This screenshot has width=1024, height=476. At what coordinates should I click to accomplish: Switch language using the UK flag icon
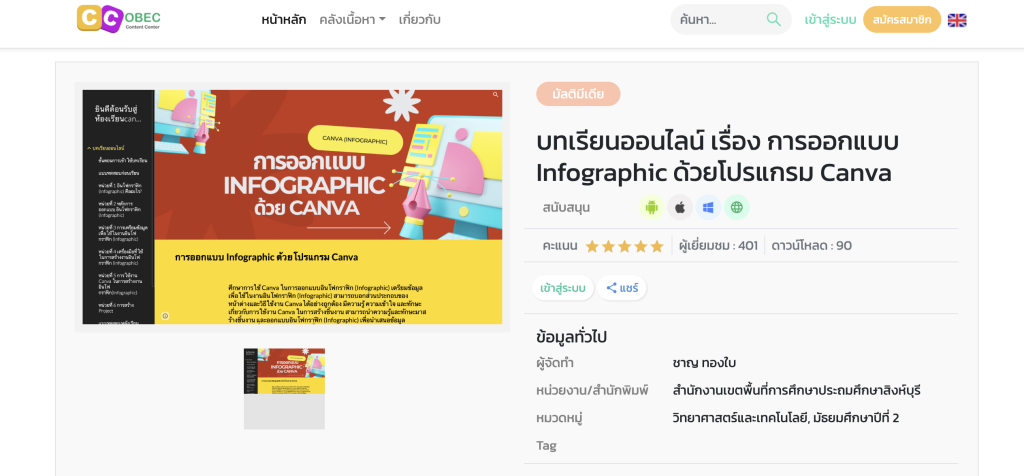coord(957,20)
